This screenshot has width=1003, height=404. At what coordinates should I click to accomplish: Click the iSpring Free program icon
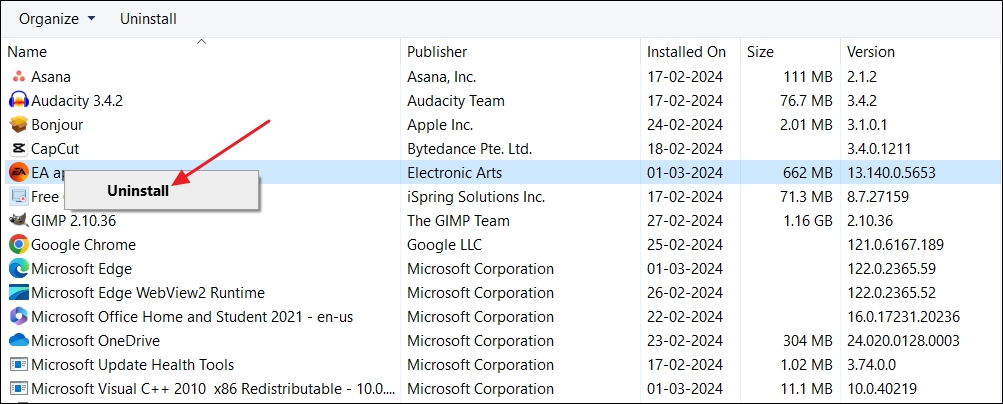(x=19, y=197)
